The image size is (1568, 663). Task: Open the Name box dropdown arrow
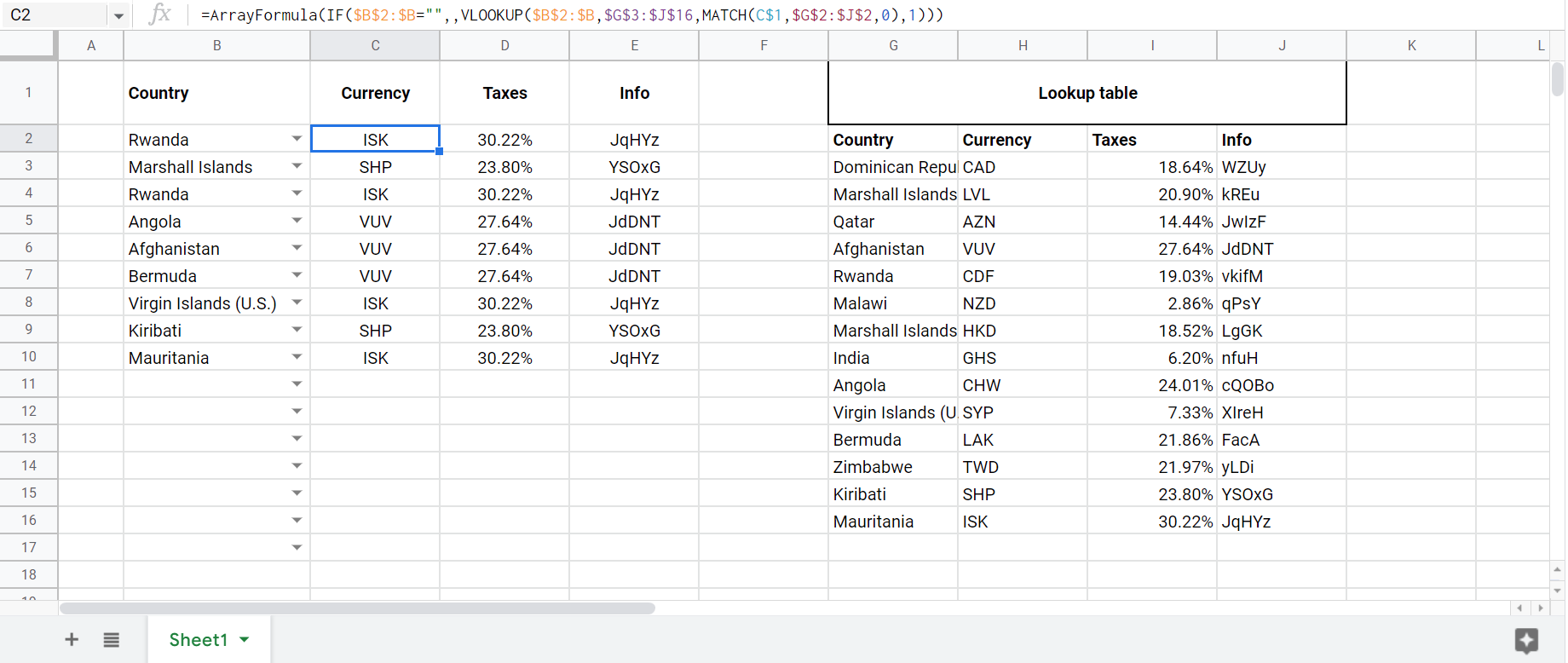click(x=118, y=15)
